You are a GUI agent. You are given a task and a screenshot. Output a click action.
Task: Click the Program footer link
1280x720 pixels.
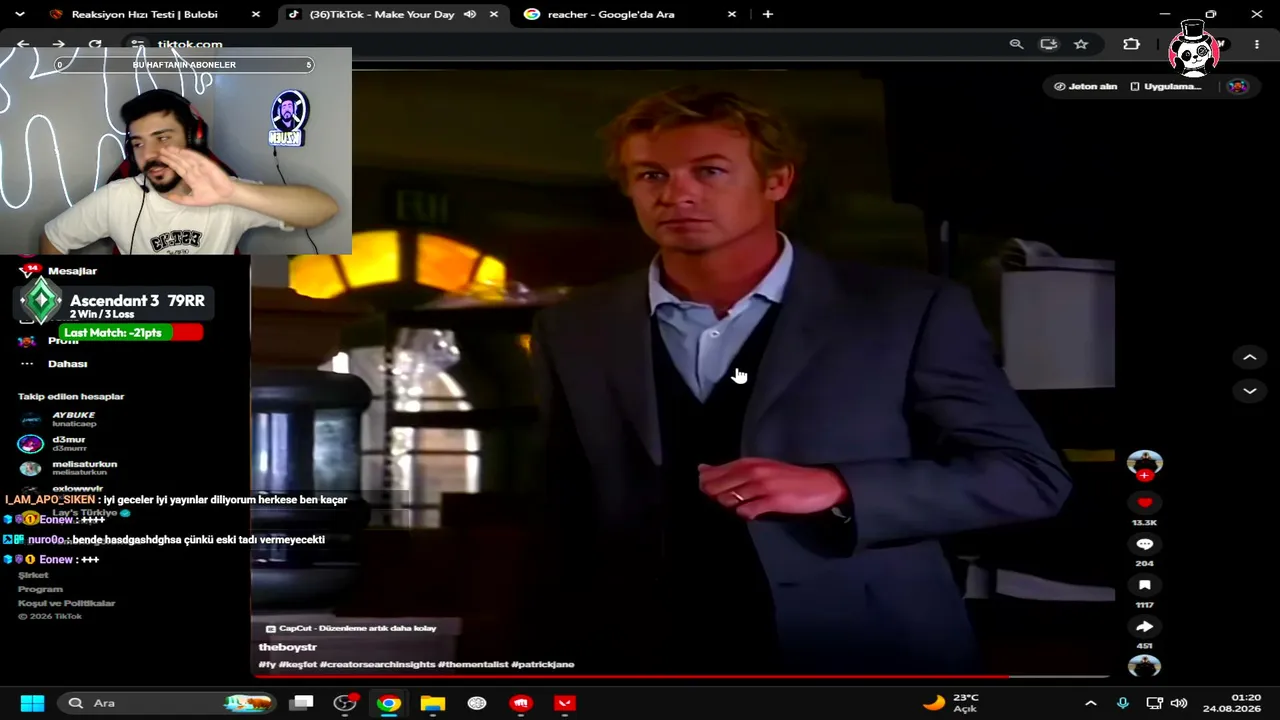[x=40, y=589]
